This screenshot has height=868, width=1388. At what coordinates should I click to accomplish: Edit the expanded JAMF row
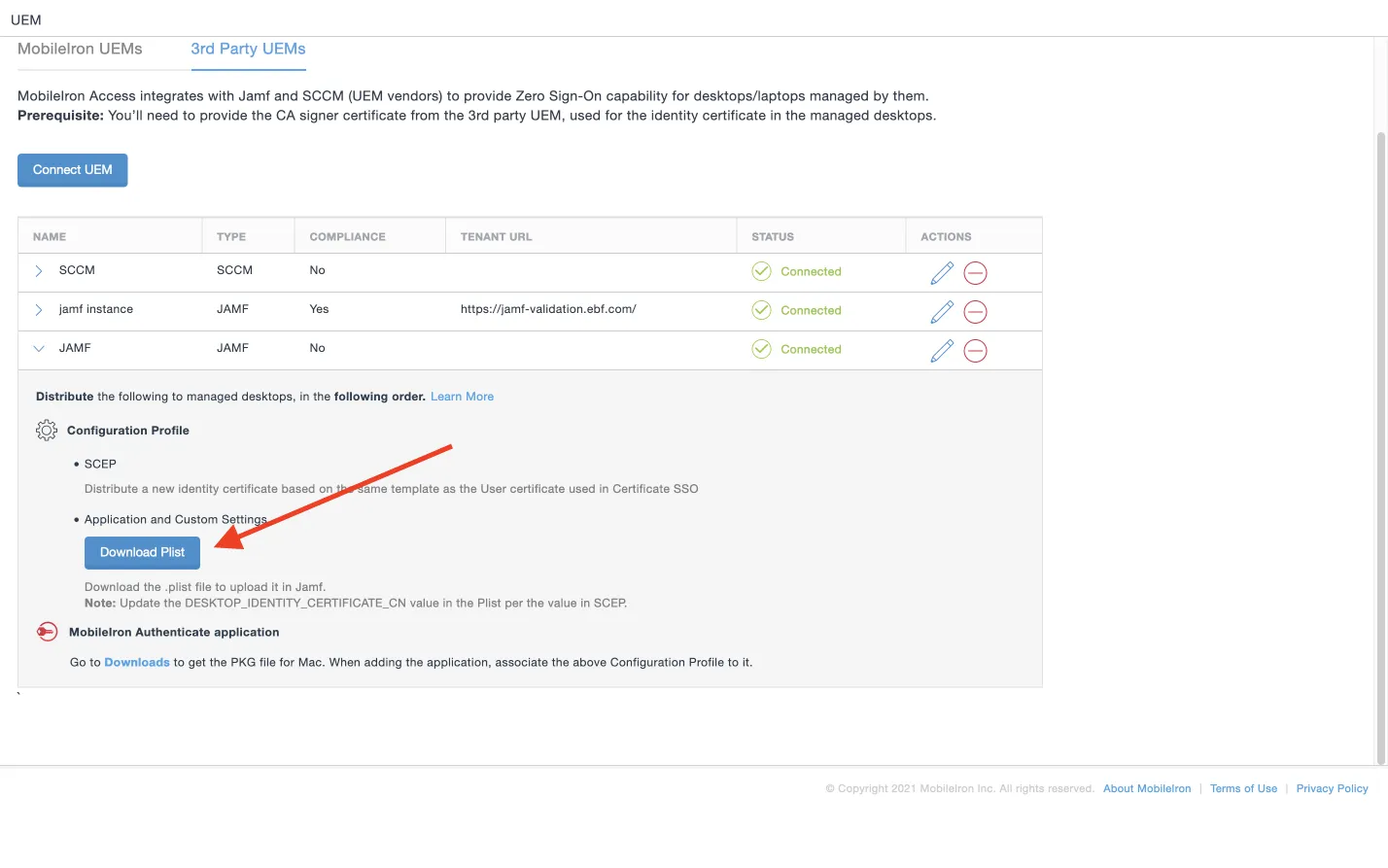coord(942,351)
